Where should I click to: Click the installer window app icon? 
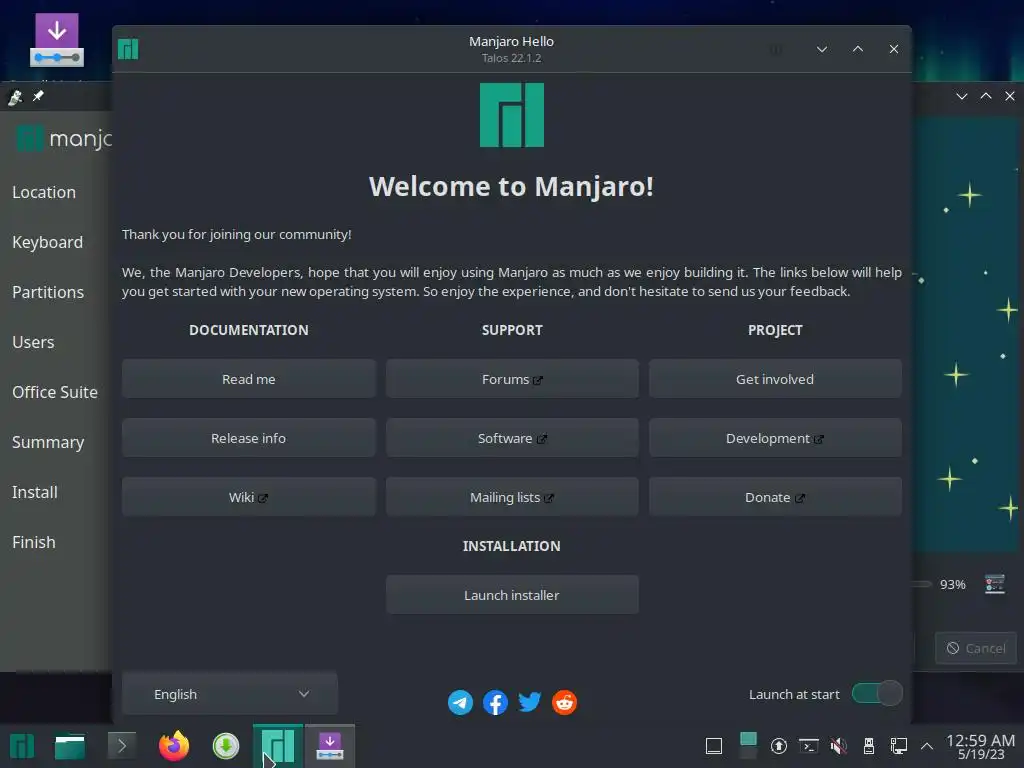pyautogui.click(x=15, y=97)
